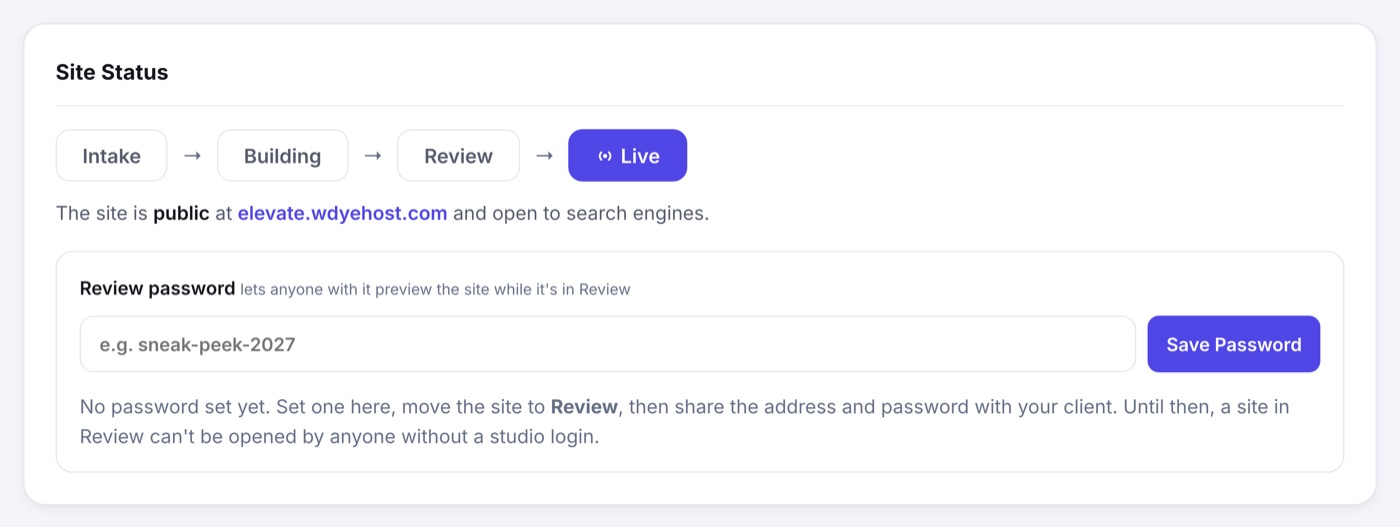Viewport: 1400px width, 527px height.
Task: Click the Review password label
Action: (157, 288)
